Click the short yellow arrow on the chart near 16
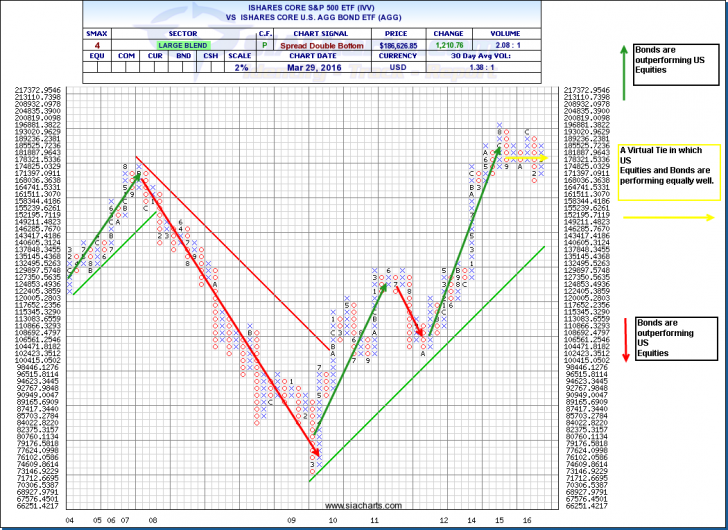This screenshot has height=530, width=728. point(525,158)
